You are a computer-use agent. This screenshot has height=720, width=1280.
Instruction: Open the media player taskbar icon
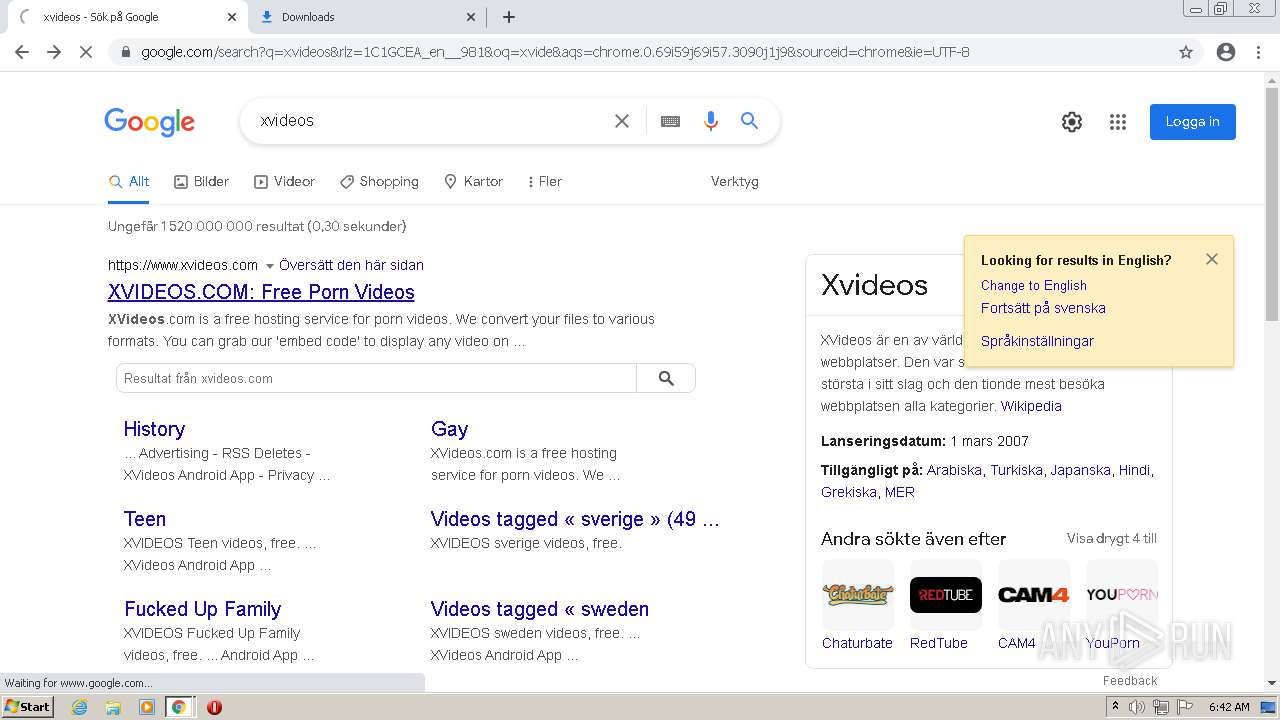coord(147,707)
